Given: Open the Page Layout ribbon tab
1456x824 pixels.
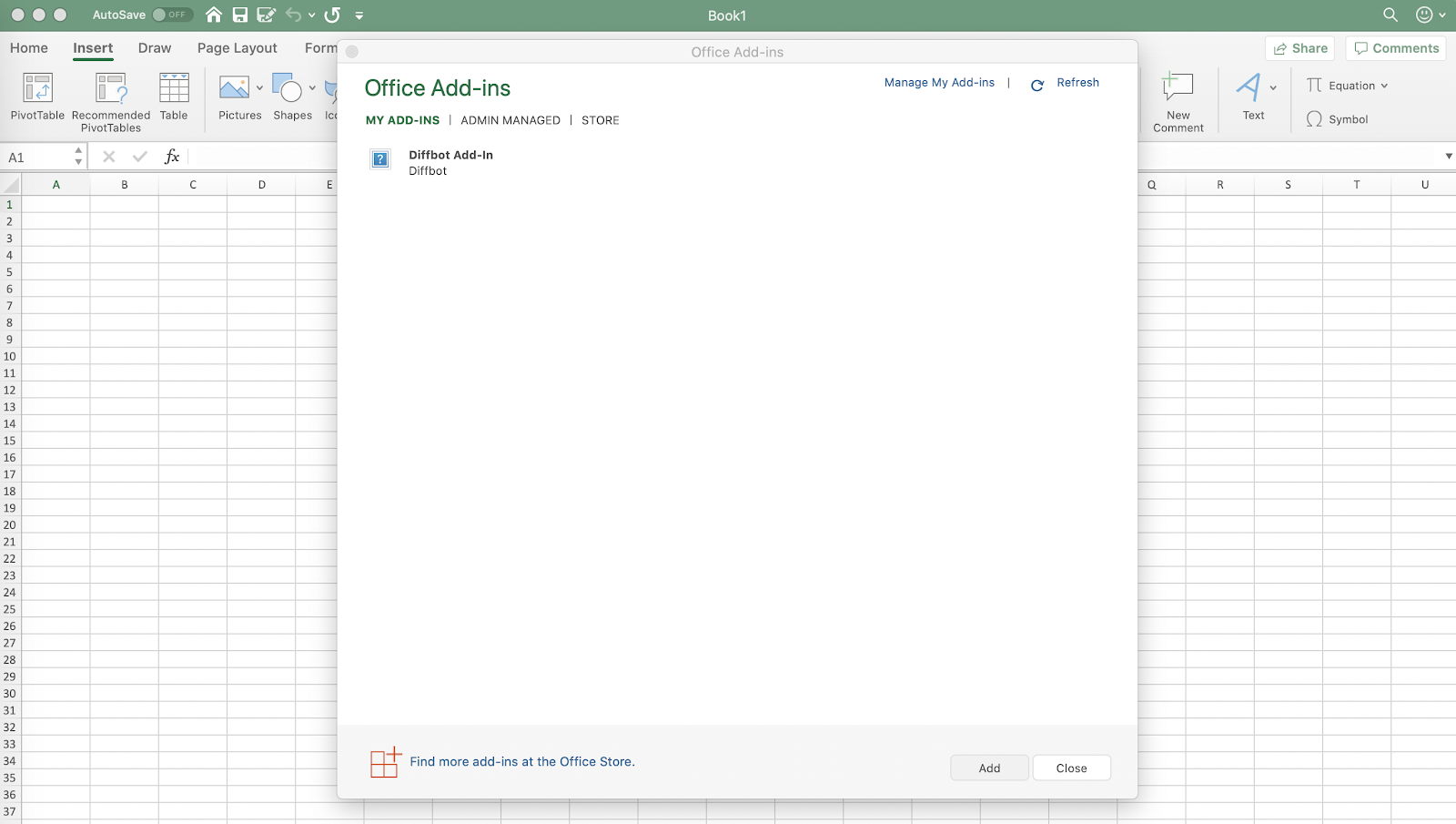Looking at the screenshot, I should point(238,48).
